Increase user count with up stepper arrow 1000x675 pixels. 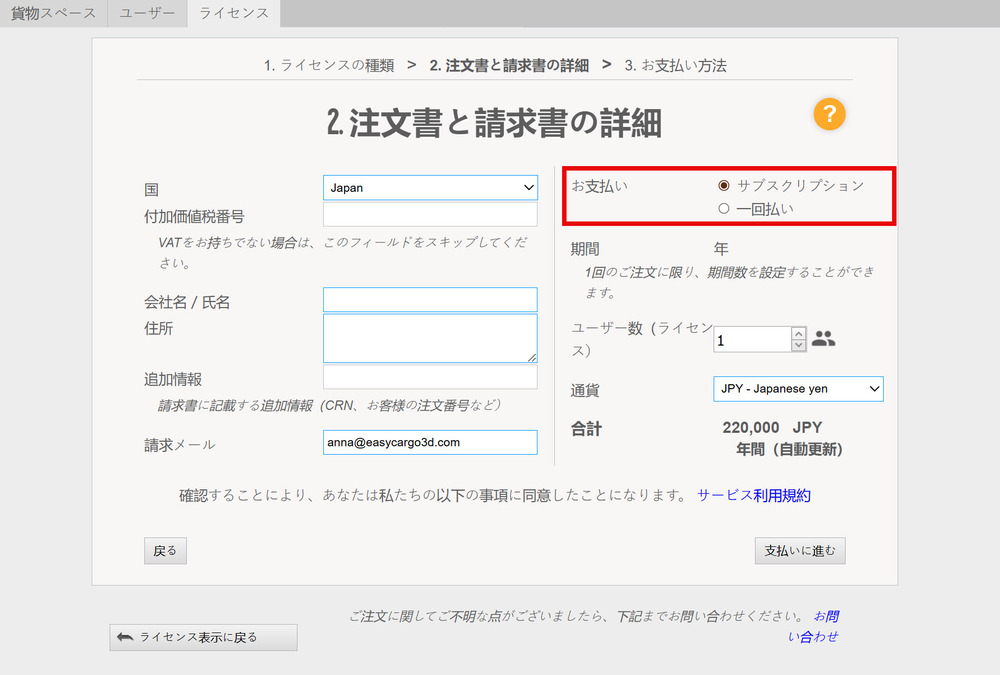click(x=798, y=333)
